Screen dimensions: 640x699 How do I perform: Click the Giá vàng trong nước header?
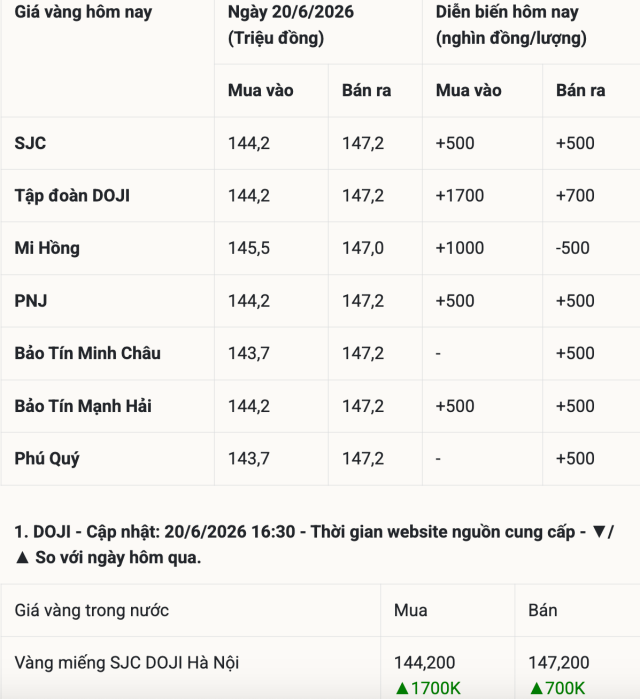pyautogui.click(x=92, y=611)
